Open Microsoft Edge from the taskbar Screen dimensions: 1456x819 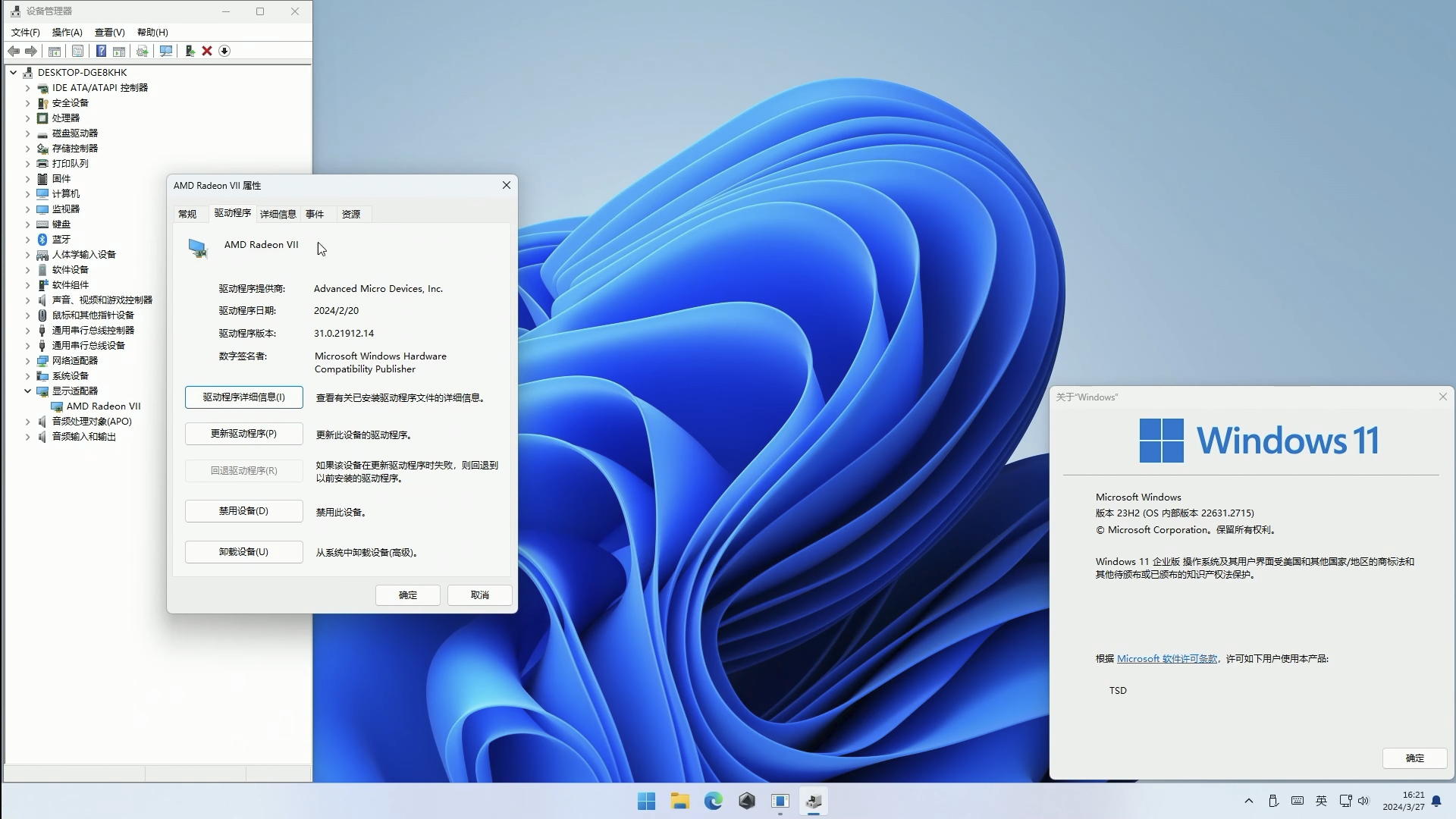coord(714,801)
